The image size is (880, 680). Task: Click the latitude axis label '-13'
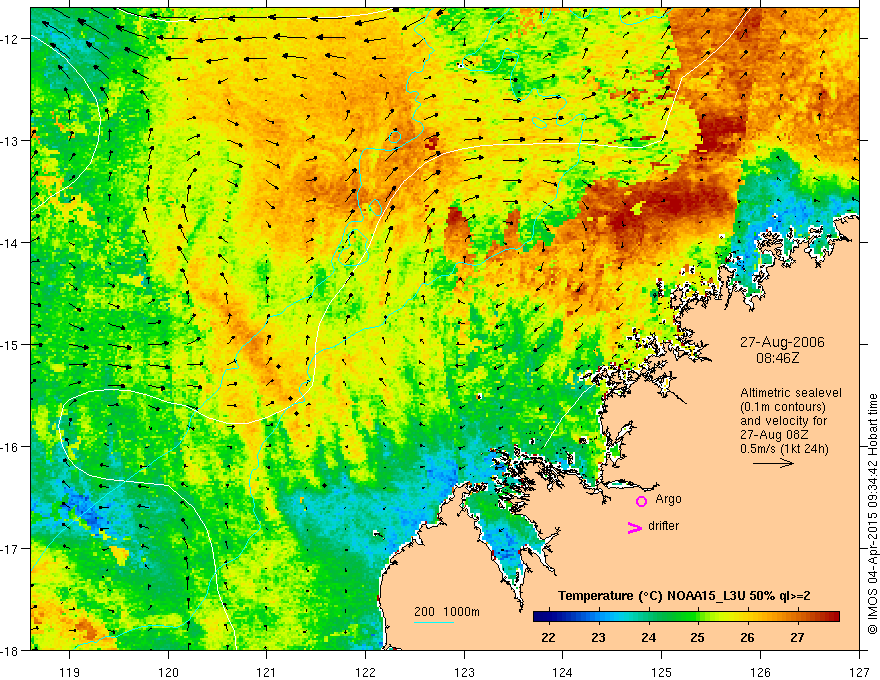tap(10, 141)
